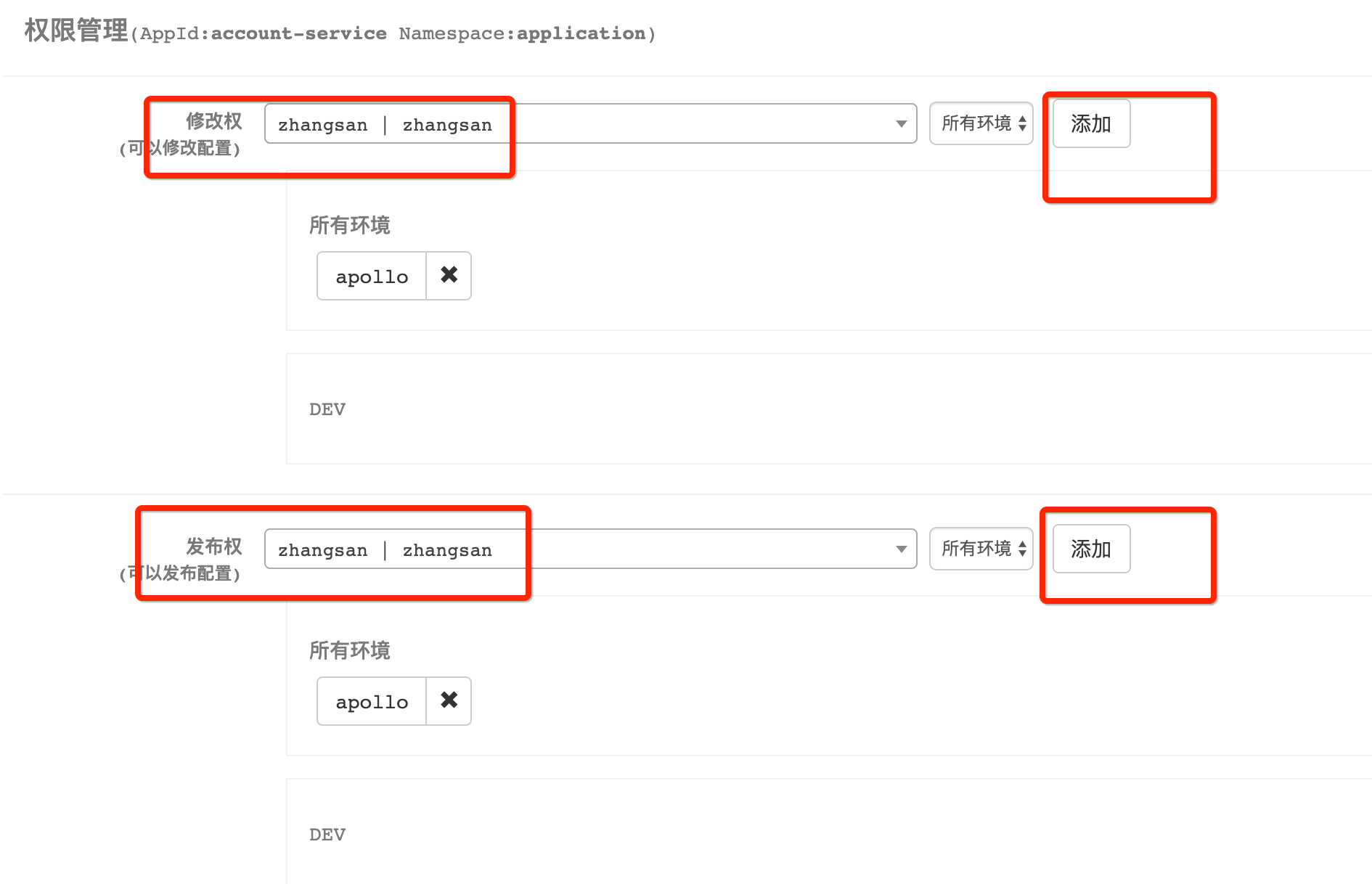Open 所有环境 environment selector in 发布权 row
The width and height of the screenshot is (1372, 884).
tap(981, 549)
